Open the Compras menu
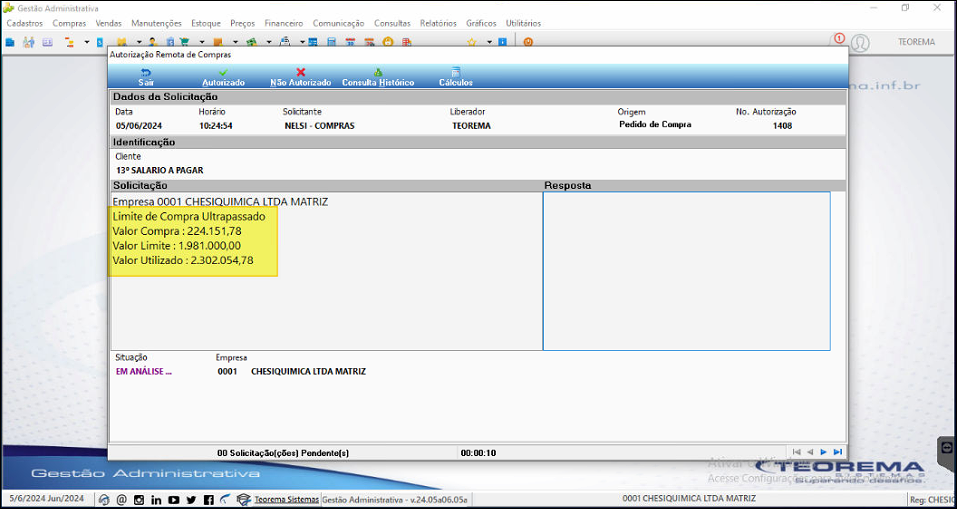Image resolution: width=957 pixels, height=509 pixels. [x=69, y=23]
